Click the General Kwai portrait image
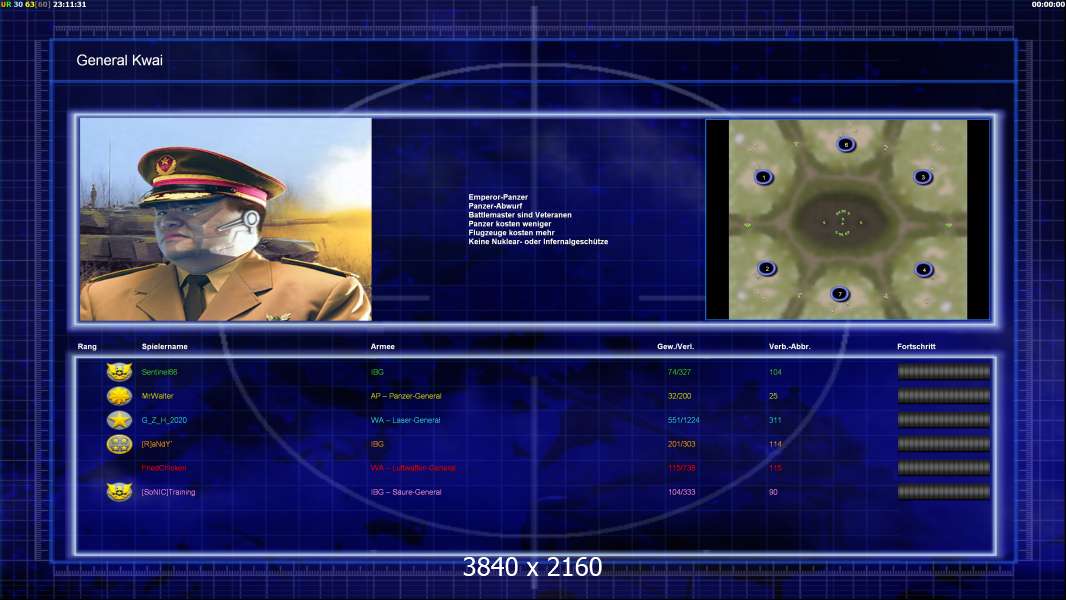1066x600 pixels. [226, 219]
